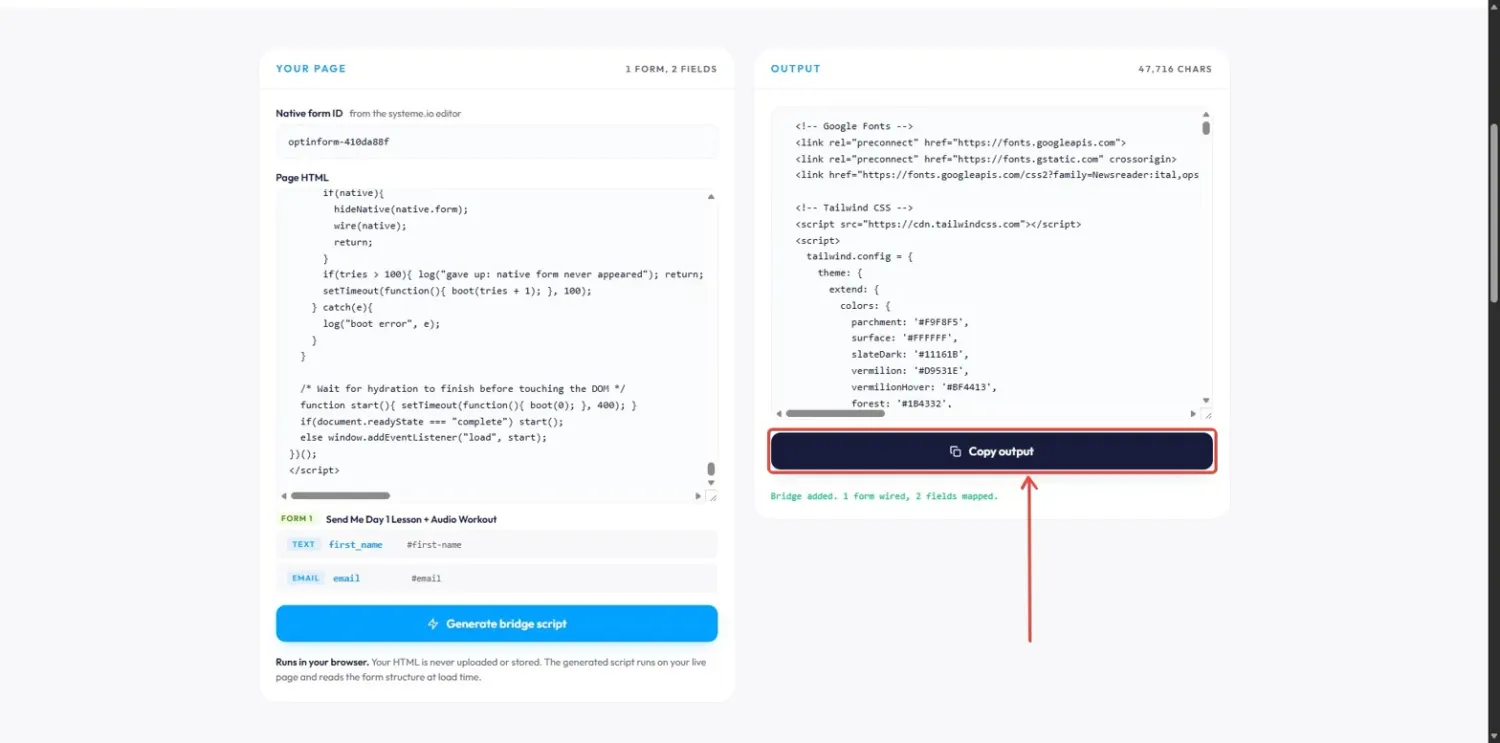This screenshot has width=1500, height=743.
Task: Click the YOUR PAGE panel heading
Action: [311, 69]
